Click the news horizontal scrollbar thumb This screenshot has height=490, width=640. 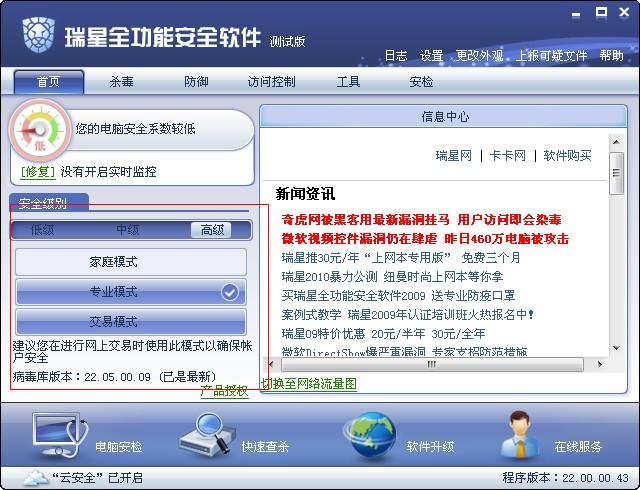tap(432, 364)
